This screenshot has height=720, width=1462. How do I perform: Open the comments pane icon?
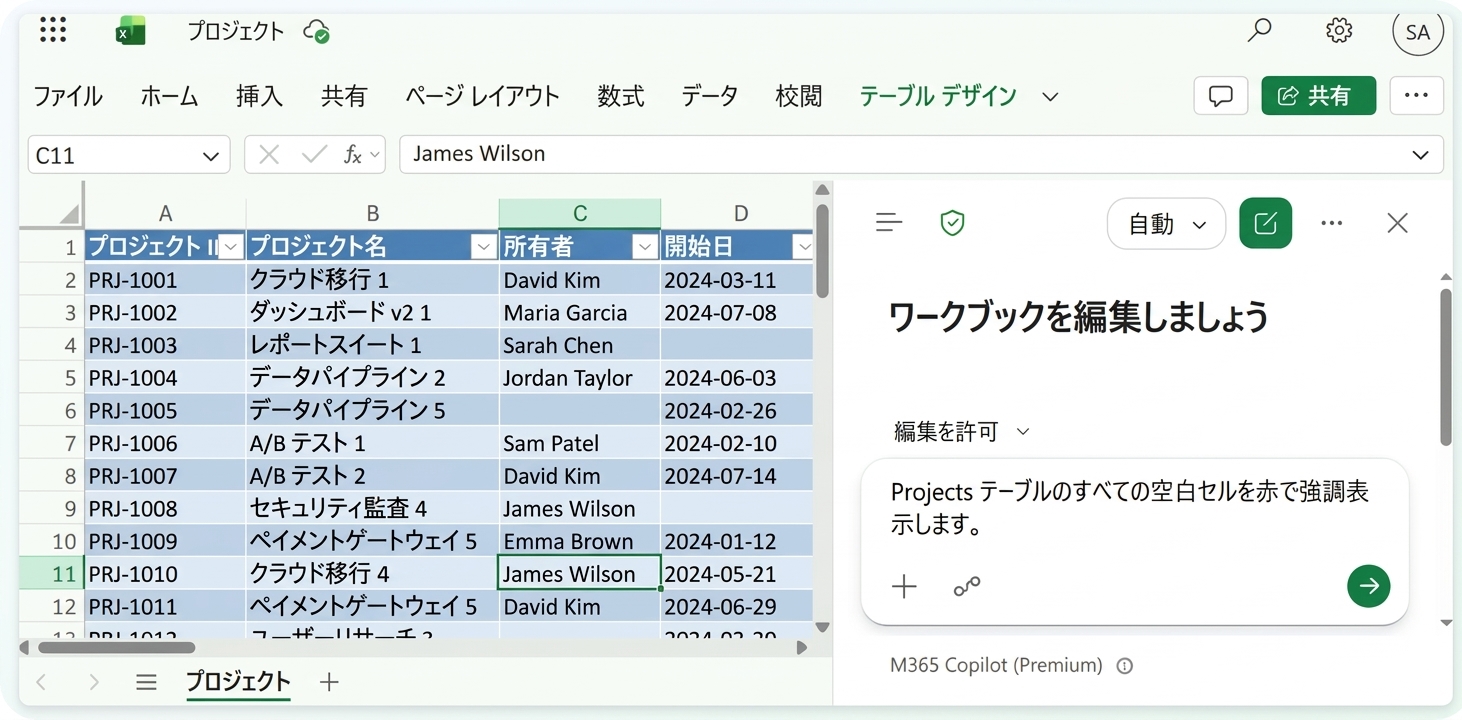pos(1221,96)
